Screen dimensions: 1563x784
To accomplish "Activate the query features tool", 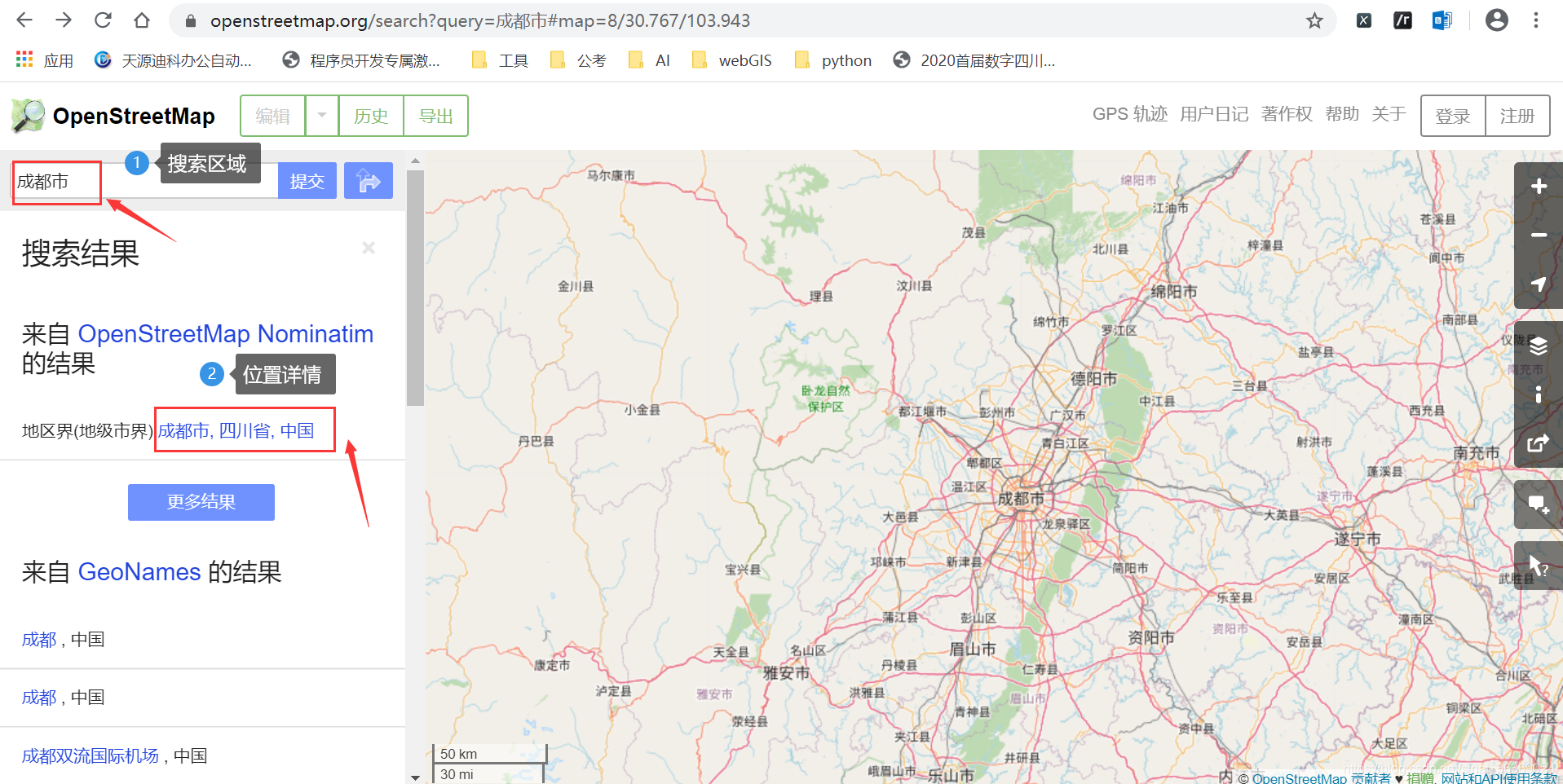I will pyautogui.click(x=1539, y=565).
